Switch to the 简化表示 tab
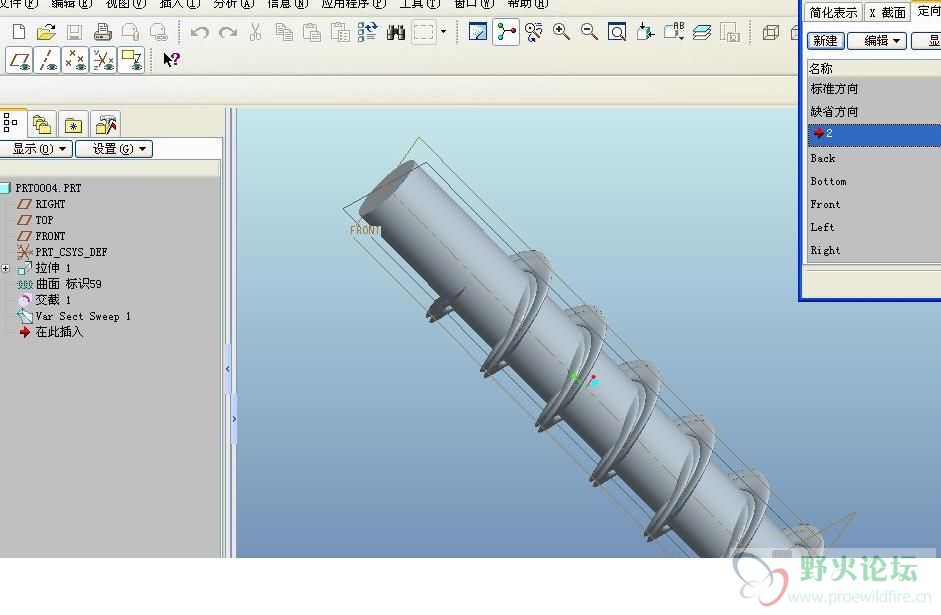This screenshot has width=941, height=615. (x=833, y=12)
